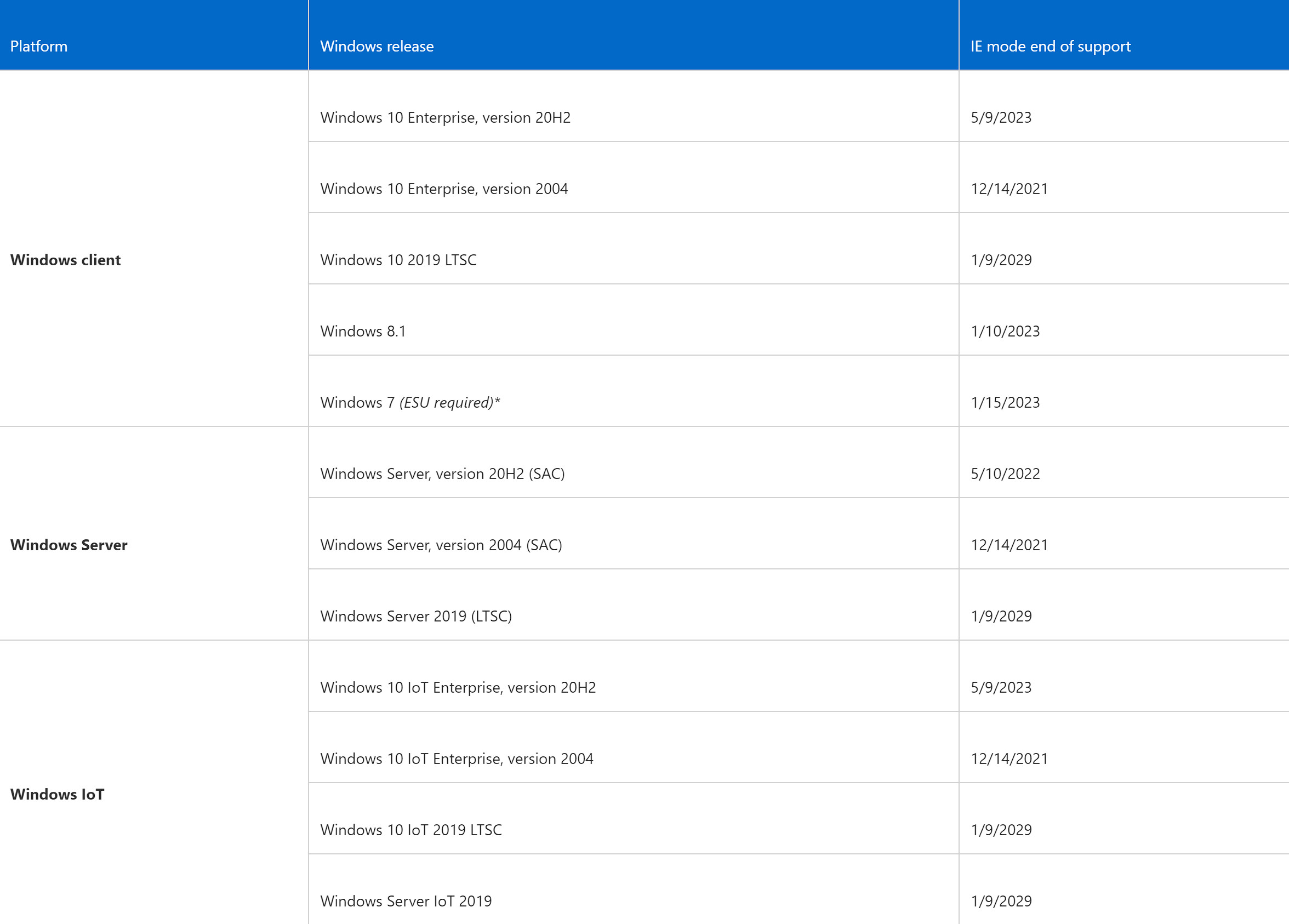
Task: Click the Windows 10 IoT Enterprise, version 2004 cell
Action: [457, 758]
